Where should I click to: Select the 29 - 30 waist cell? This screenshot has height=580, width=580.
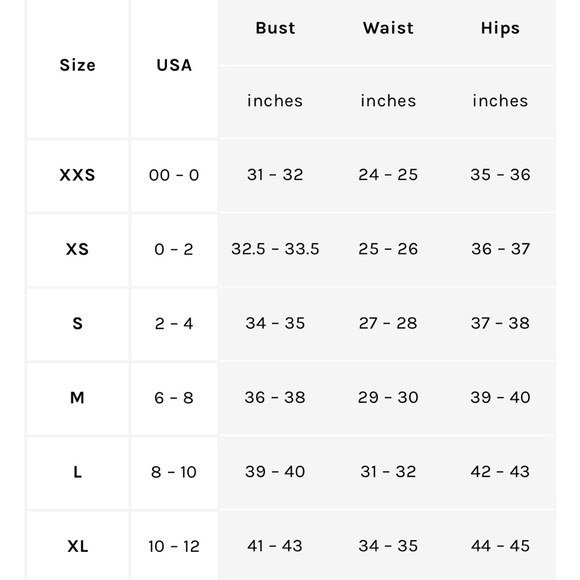click(x=388, y=398)
